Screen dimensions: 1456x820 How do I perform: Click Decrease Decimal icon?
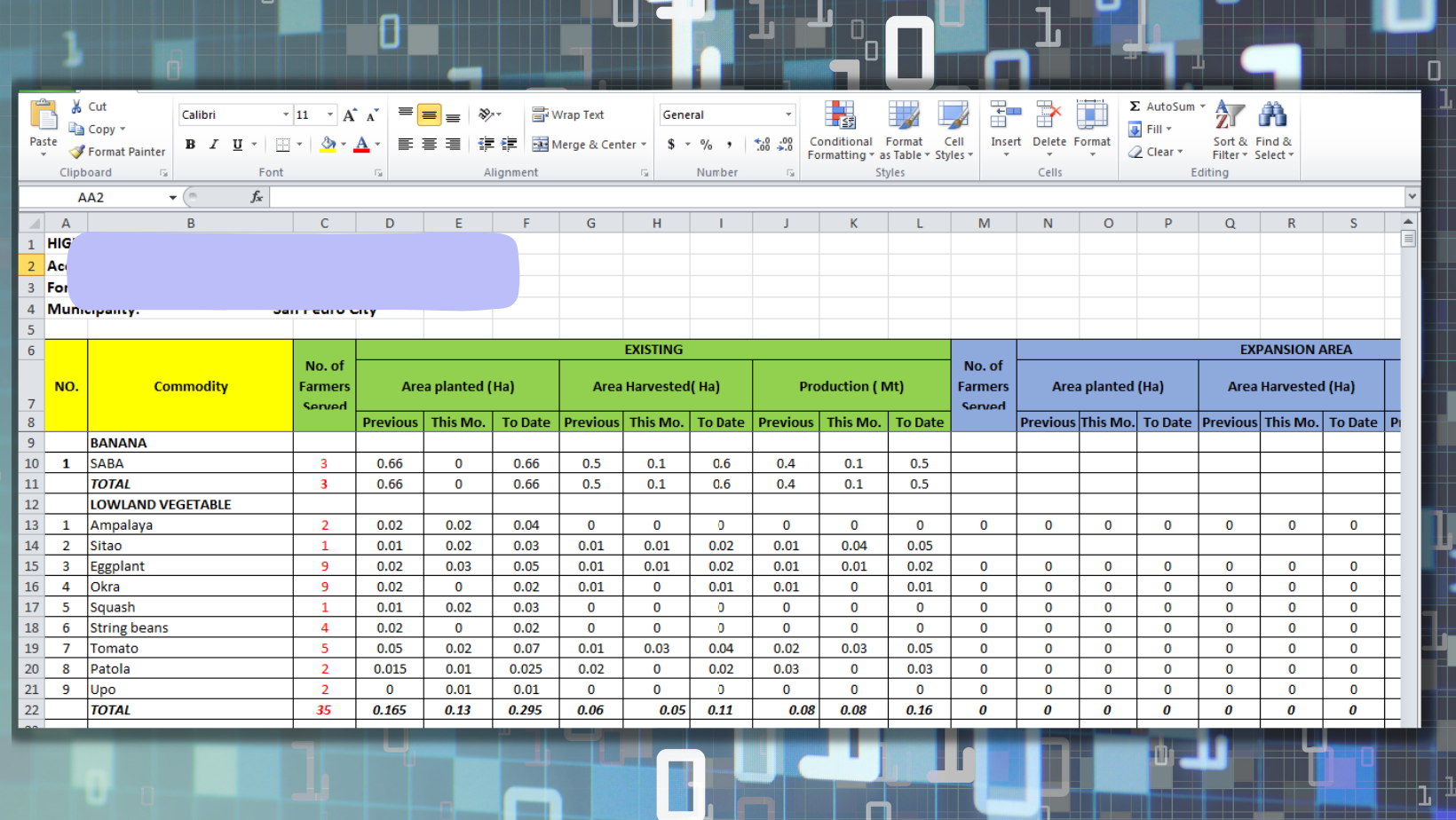[x=785, y=145]
